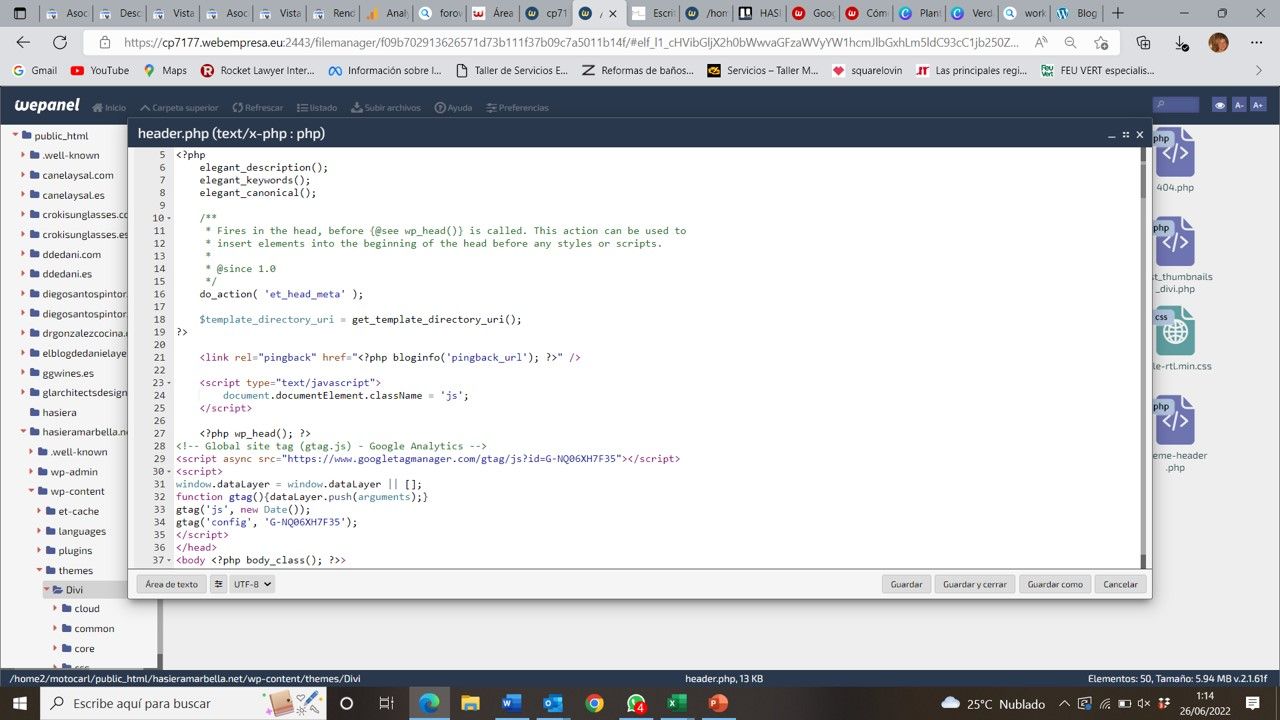Viewport: 1280px width, 720px height.
Task: Open Word from the Windows taskbar
Action: point(511,703)
